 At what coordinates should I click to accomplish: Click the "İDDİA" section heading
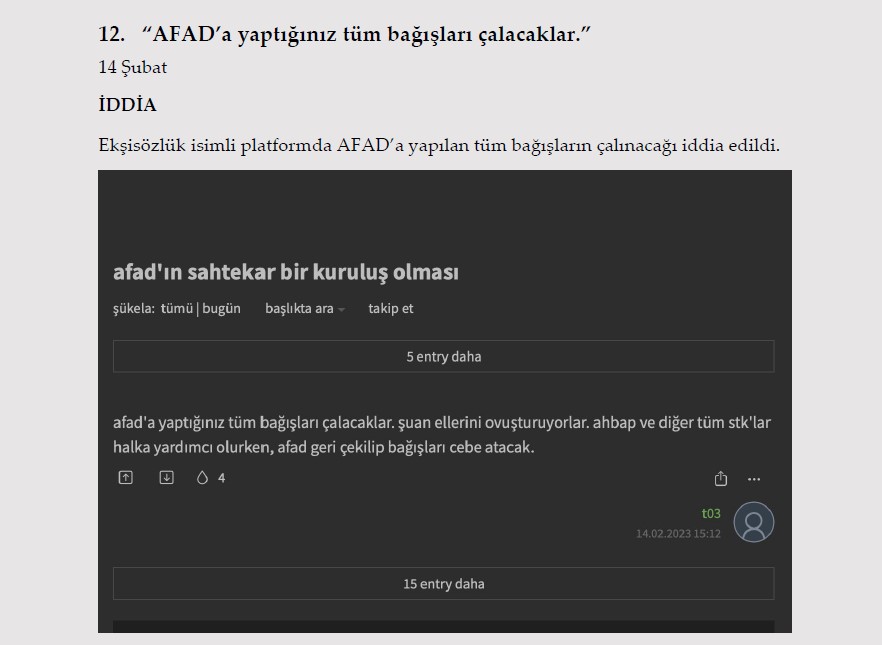tap(127, 105)
